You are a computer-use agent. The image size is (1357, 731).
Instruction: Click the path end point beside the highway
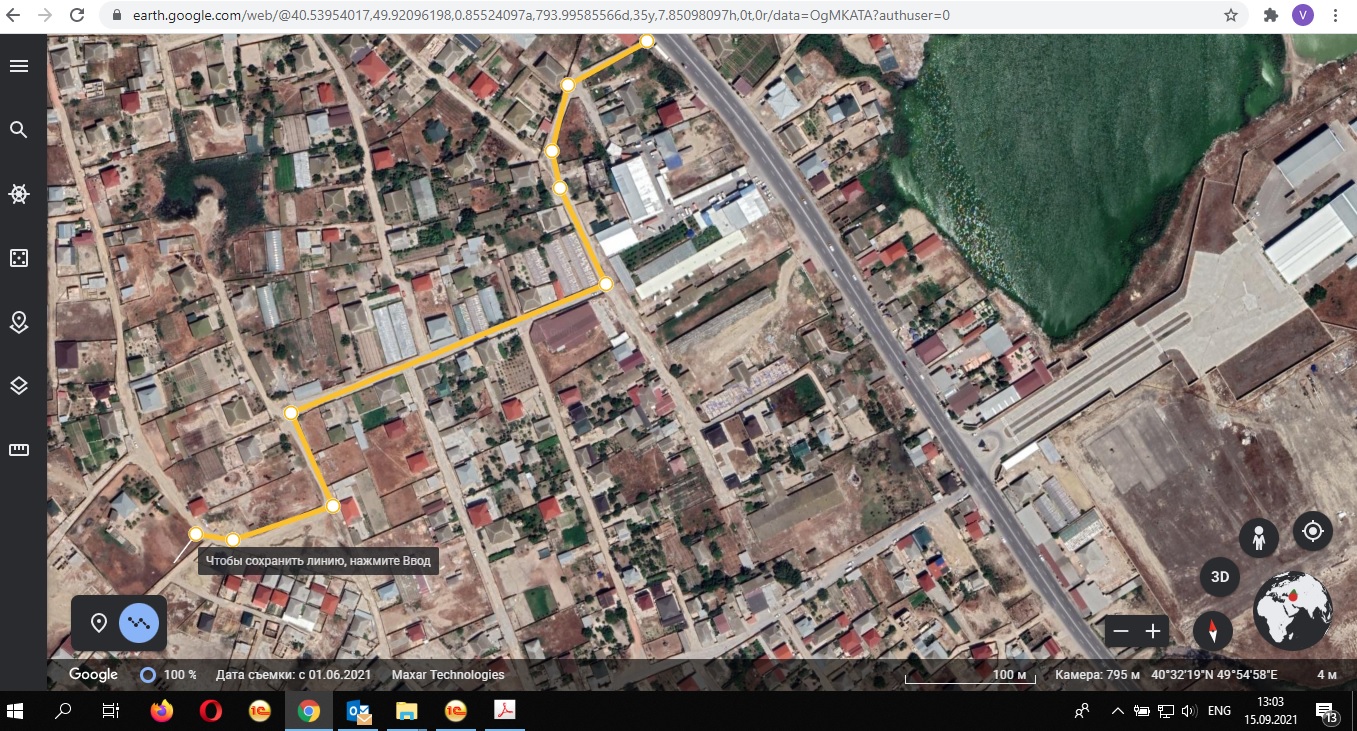647,41
